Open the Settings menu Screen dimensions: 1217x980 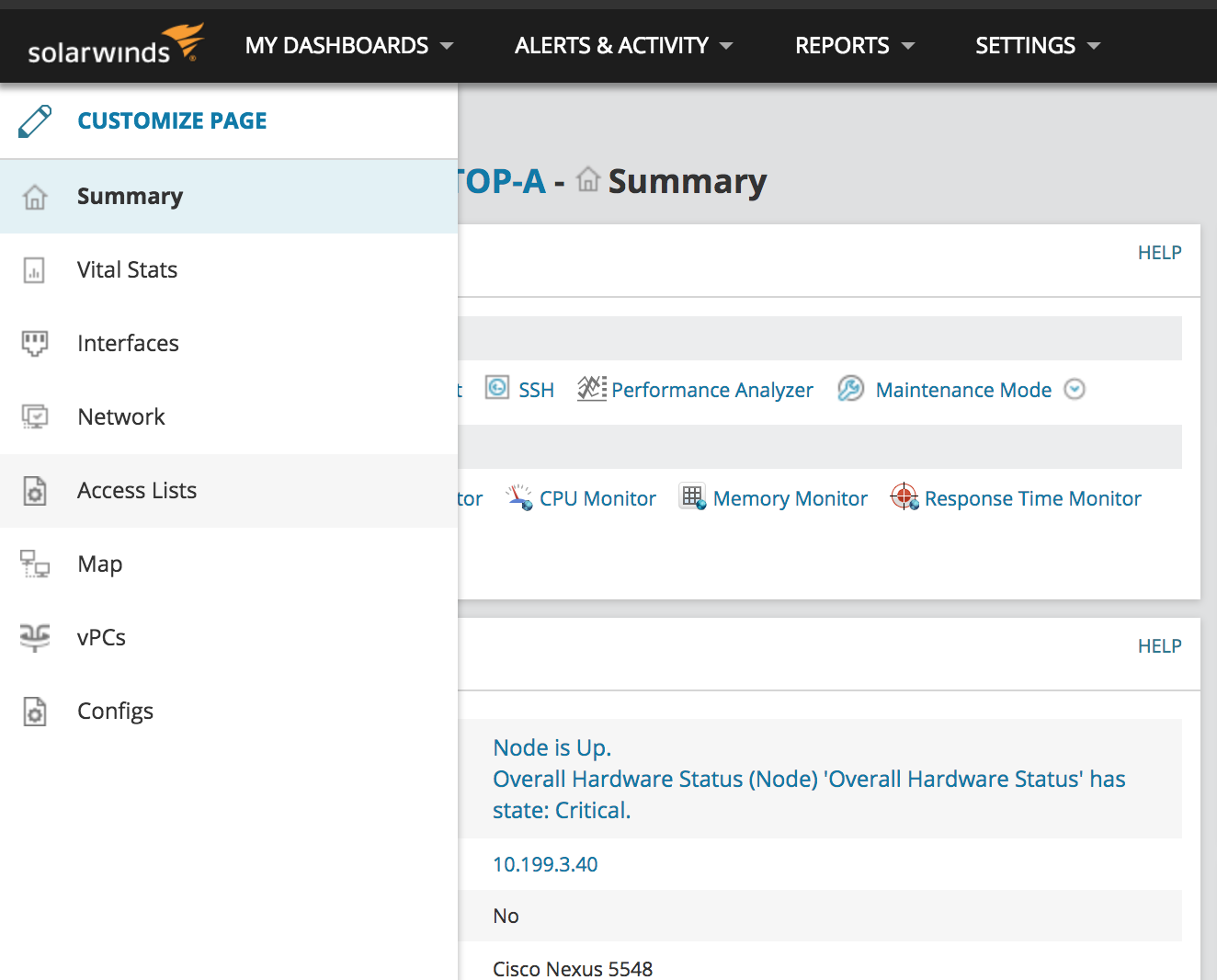[1037, 45]
